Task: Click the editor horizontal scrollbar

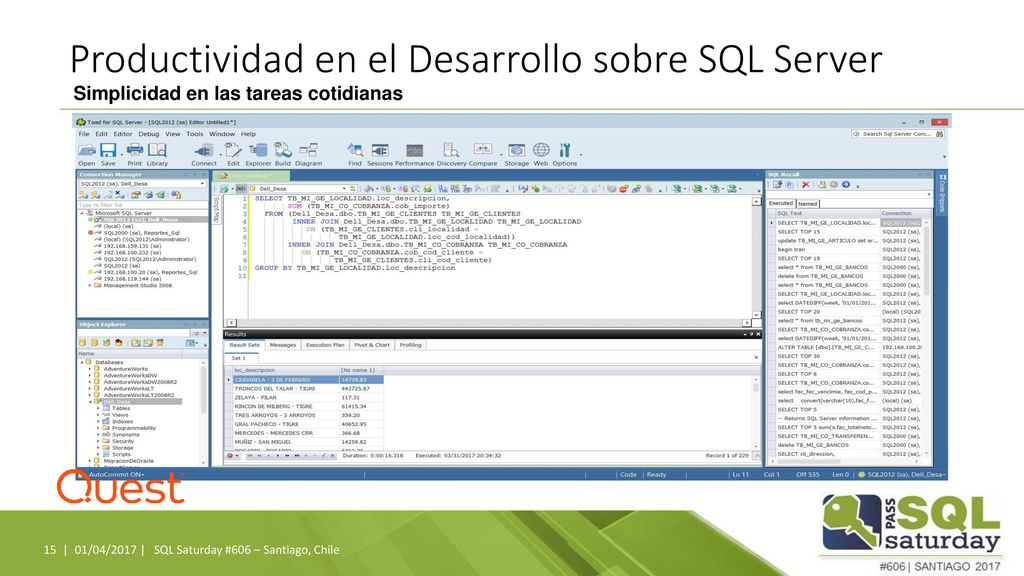Action: point(490,323)
